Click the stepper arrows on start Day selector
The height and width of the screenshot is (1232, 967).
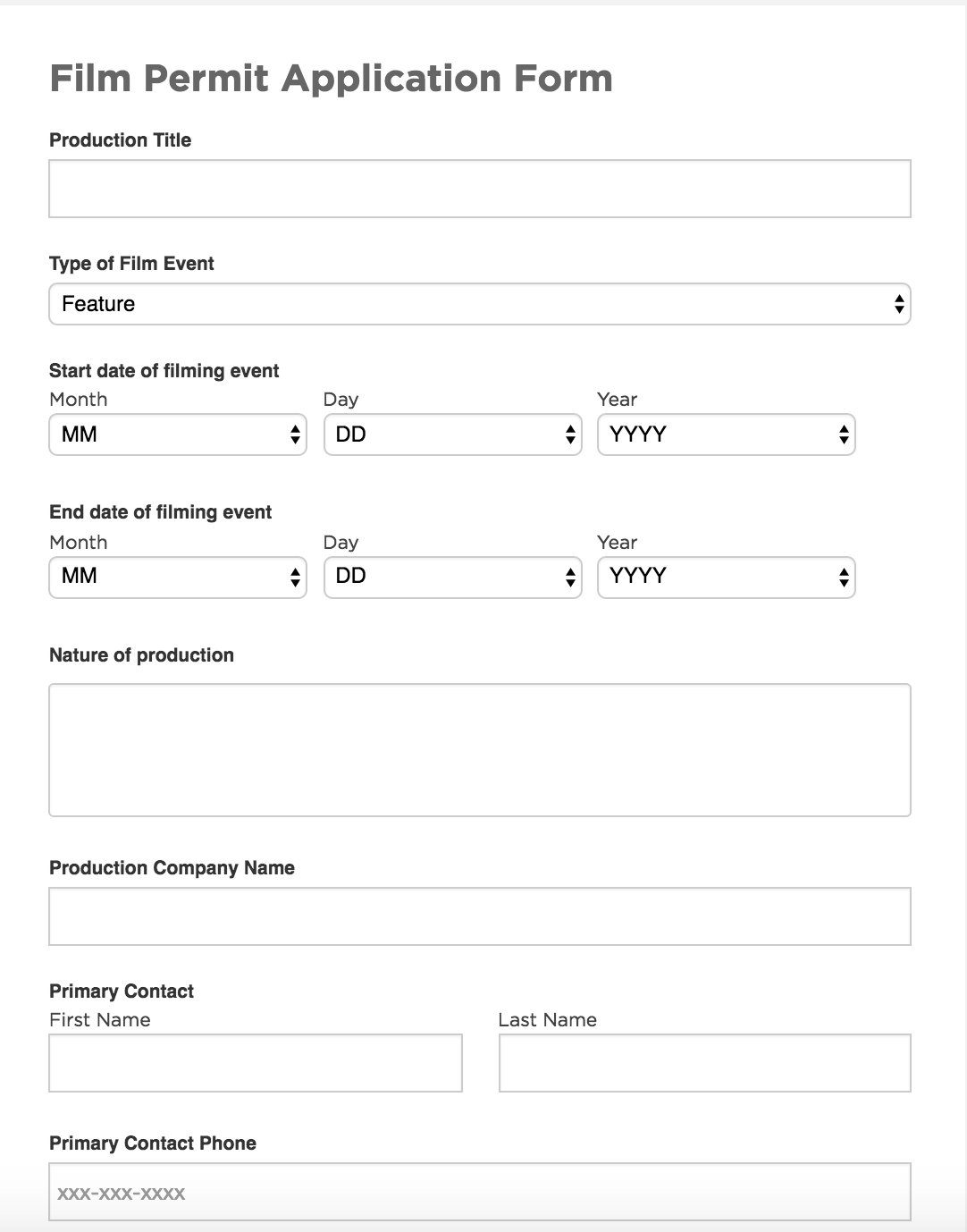click(570, 435)
